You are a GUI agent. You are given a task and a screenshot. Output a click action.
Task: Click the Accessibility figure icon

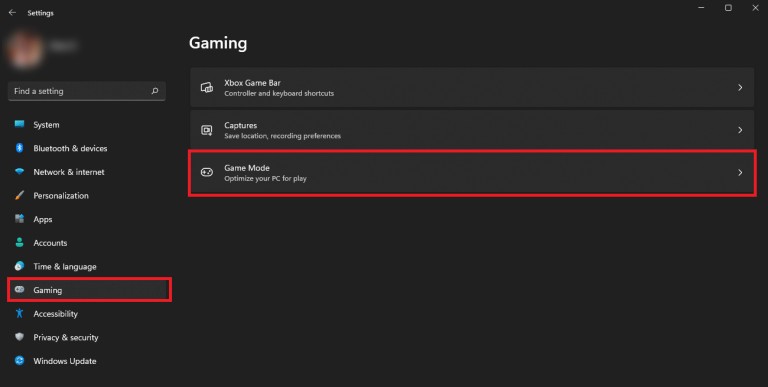(20, 314)
